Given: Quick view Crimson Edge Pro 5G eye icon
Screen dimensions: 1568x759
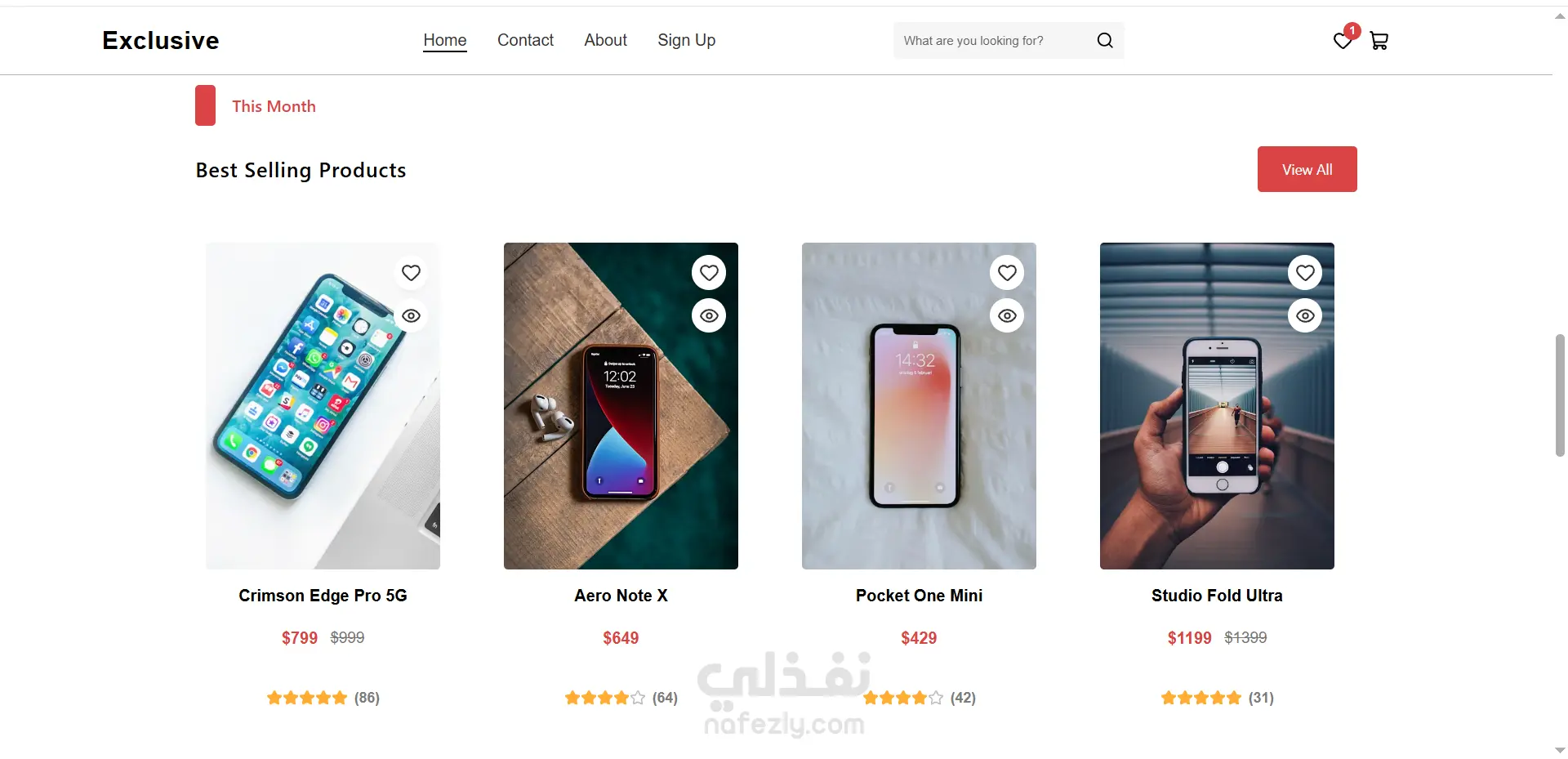Looking at the screenshot, I should 411,315.
